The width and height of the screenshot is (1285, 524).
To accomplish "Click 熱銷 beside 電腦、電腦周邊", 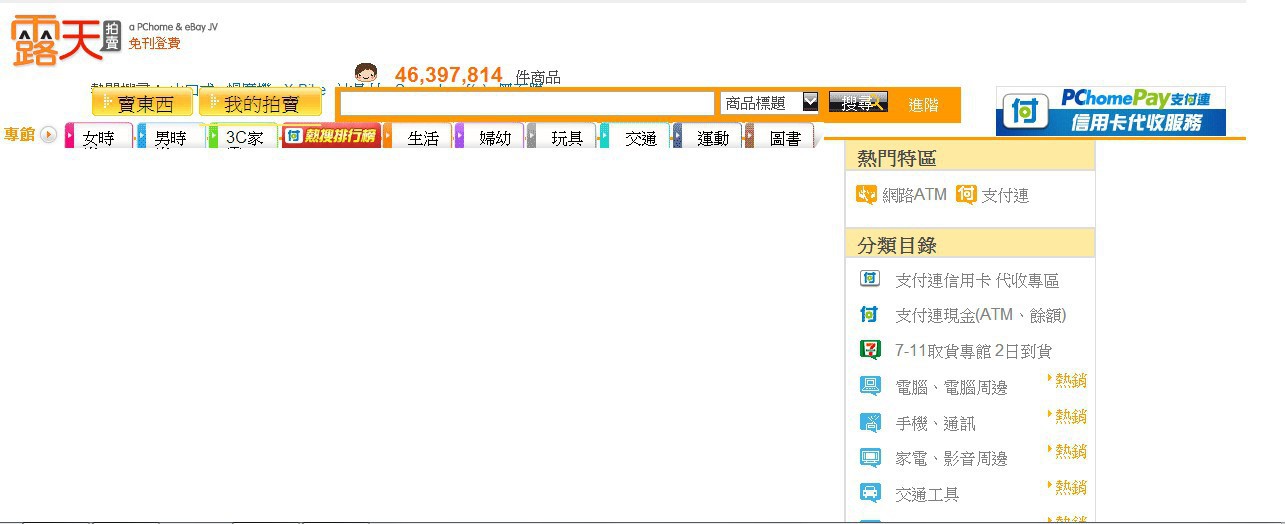I will tap(1068, 380).
